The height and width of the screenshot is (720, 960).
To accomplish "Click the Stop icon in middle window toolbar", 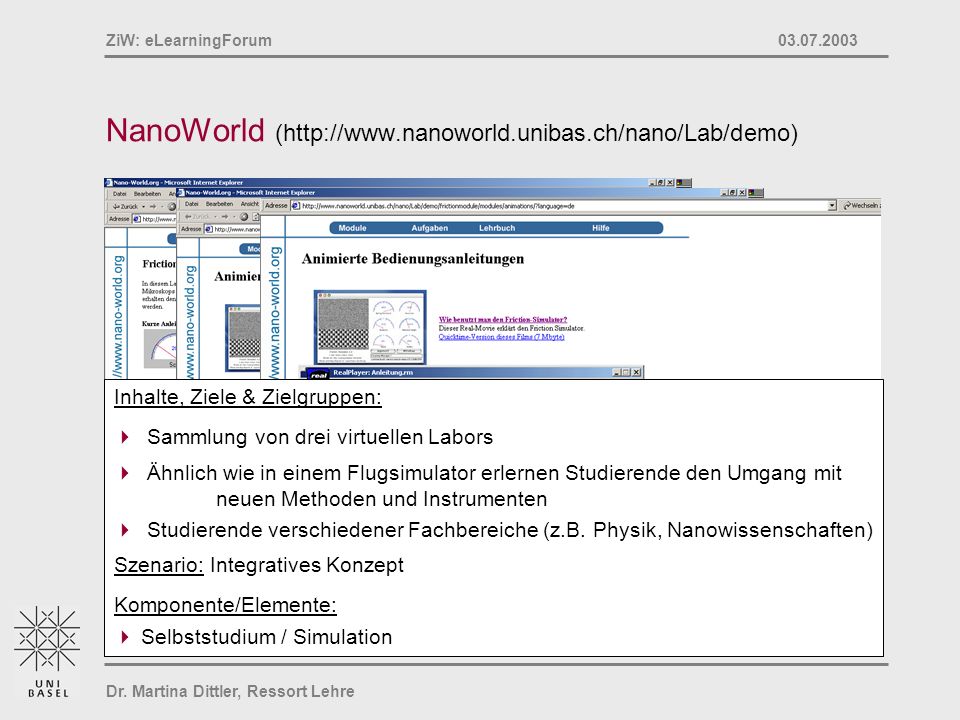I will [244, 217].
